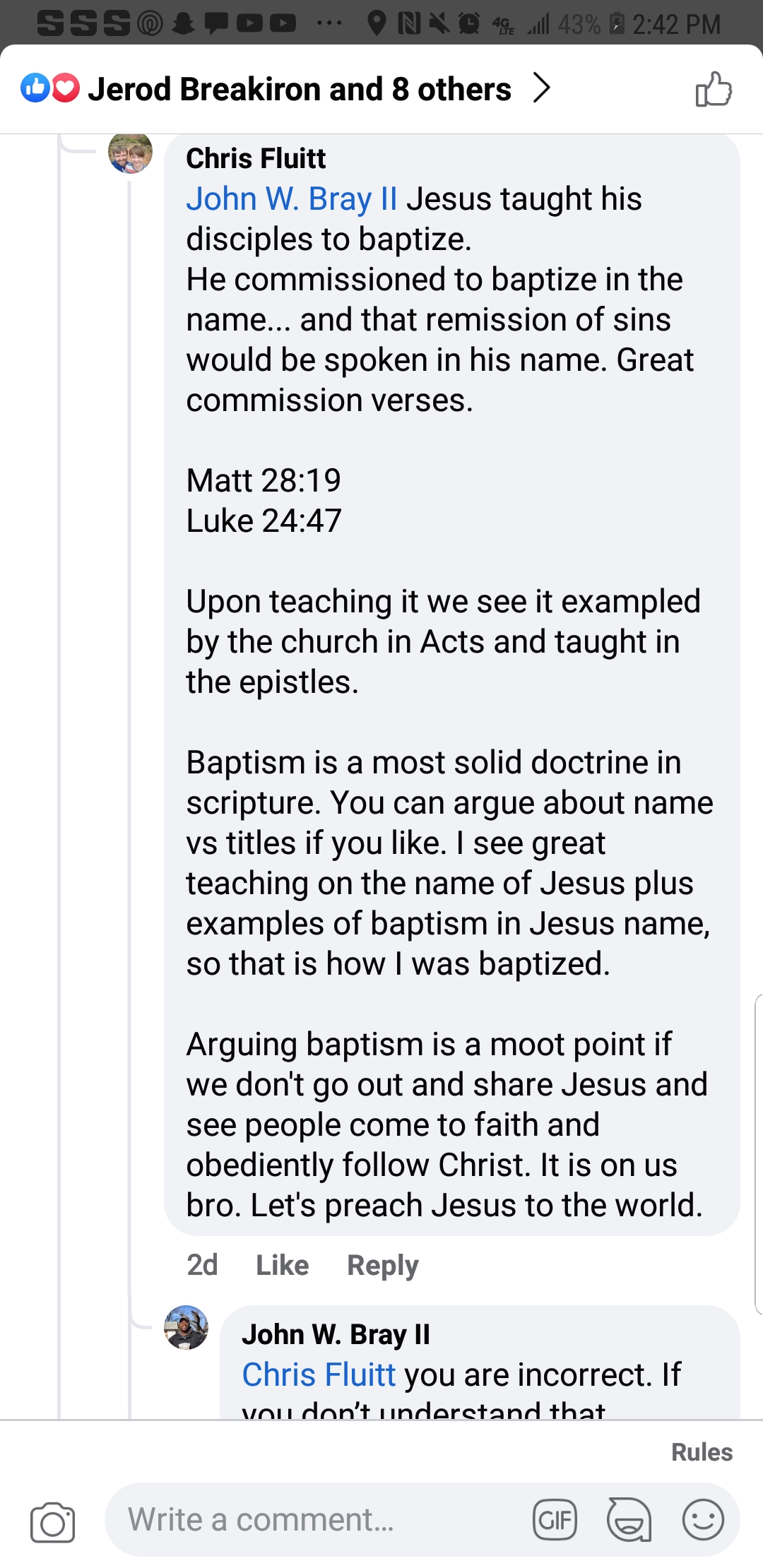The height and width of the screenshot is (1568, 763).
Task: Expand reactions list with the chevron arrow
Action: pos(541,88)
